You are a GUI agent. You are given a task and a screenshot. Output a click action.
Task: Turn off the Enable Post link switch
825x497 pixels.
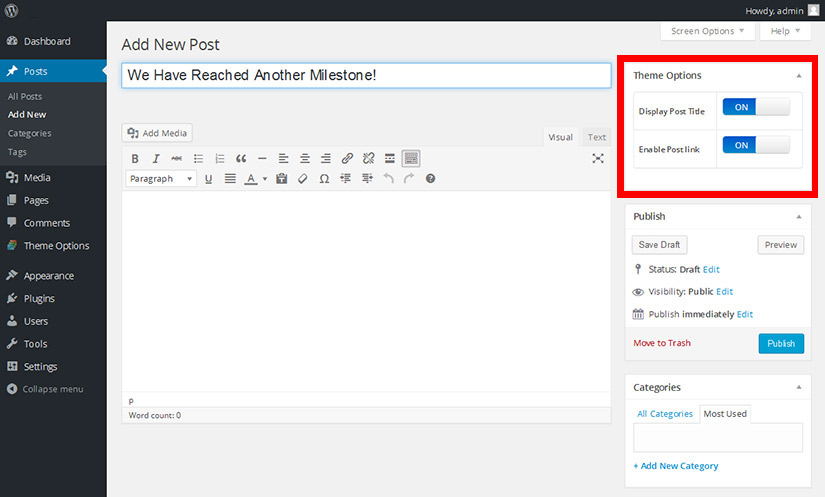756,145
